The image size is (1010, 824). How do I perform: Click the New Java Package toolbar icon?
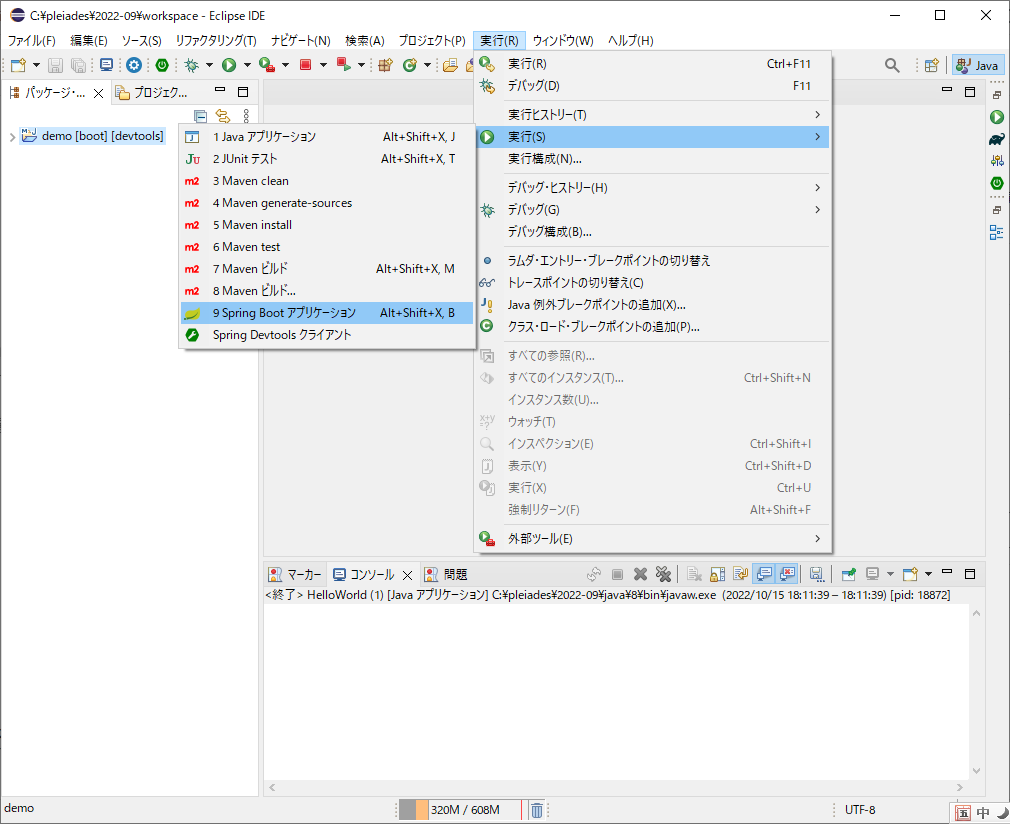(x=385, y=65)
